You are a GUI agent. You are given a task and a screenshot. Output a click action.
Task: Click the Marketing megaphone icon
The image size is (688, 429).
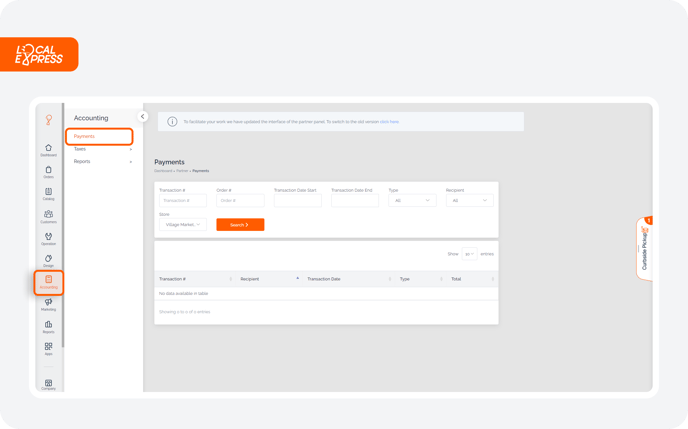[x=48, y=304]
